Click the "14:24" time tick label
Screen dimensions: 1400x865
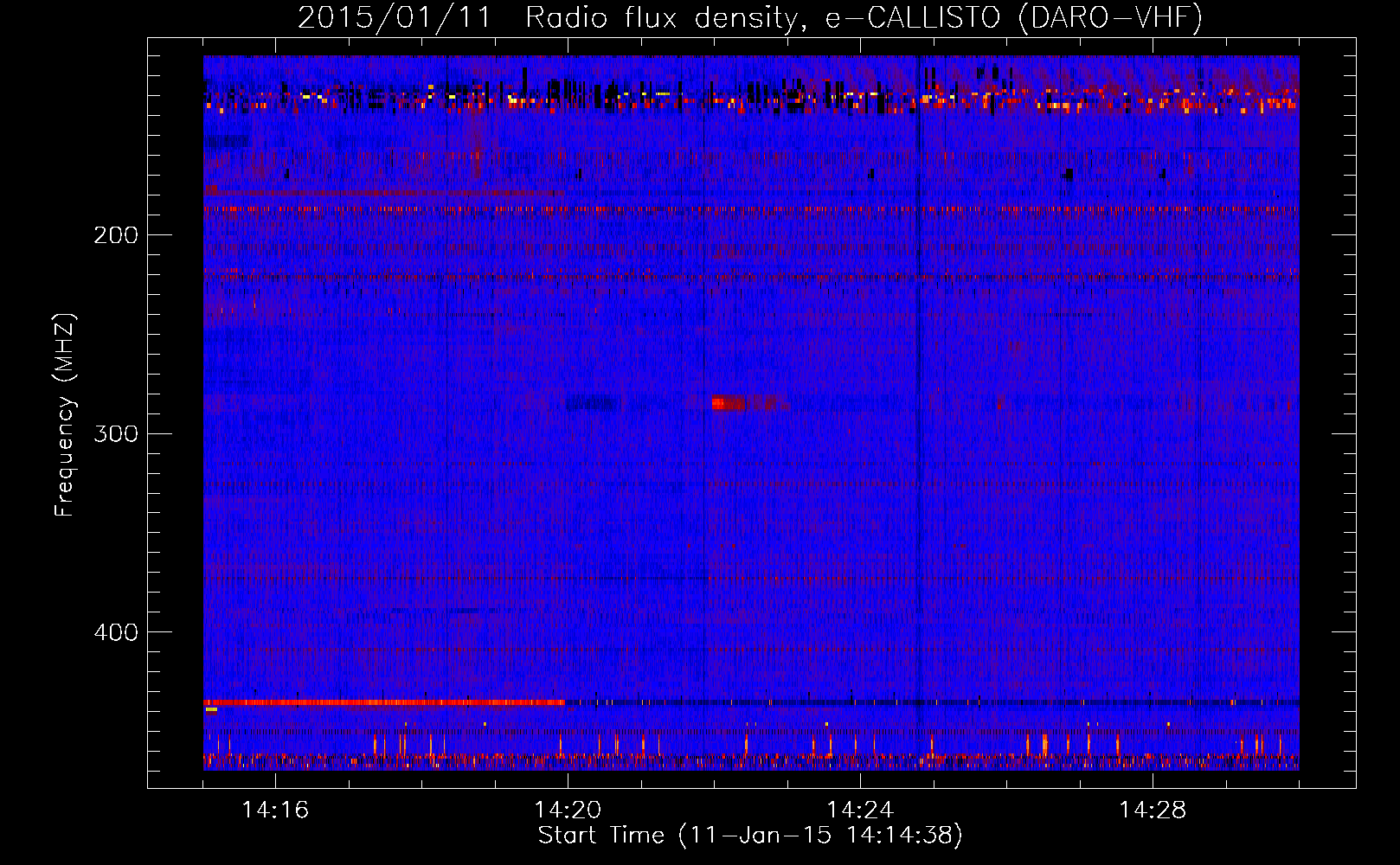[x=860, y=810]
